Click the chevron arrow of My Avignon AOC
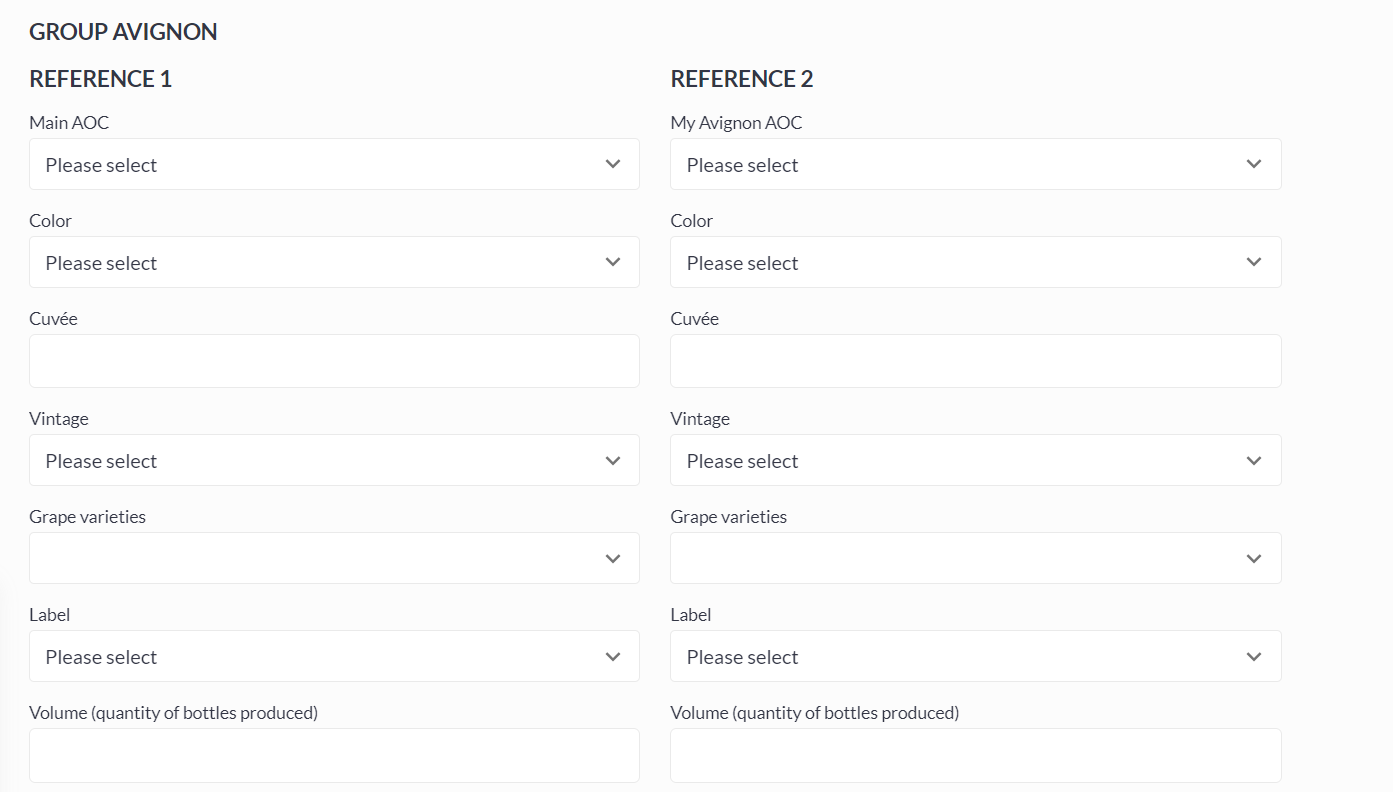 1254,164
